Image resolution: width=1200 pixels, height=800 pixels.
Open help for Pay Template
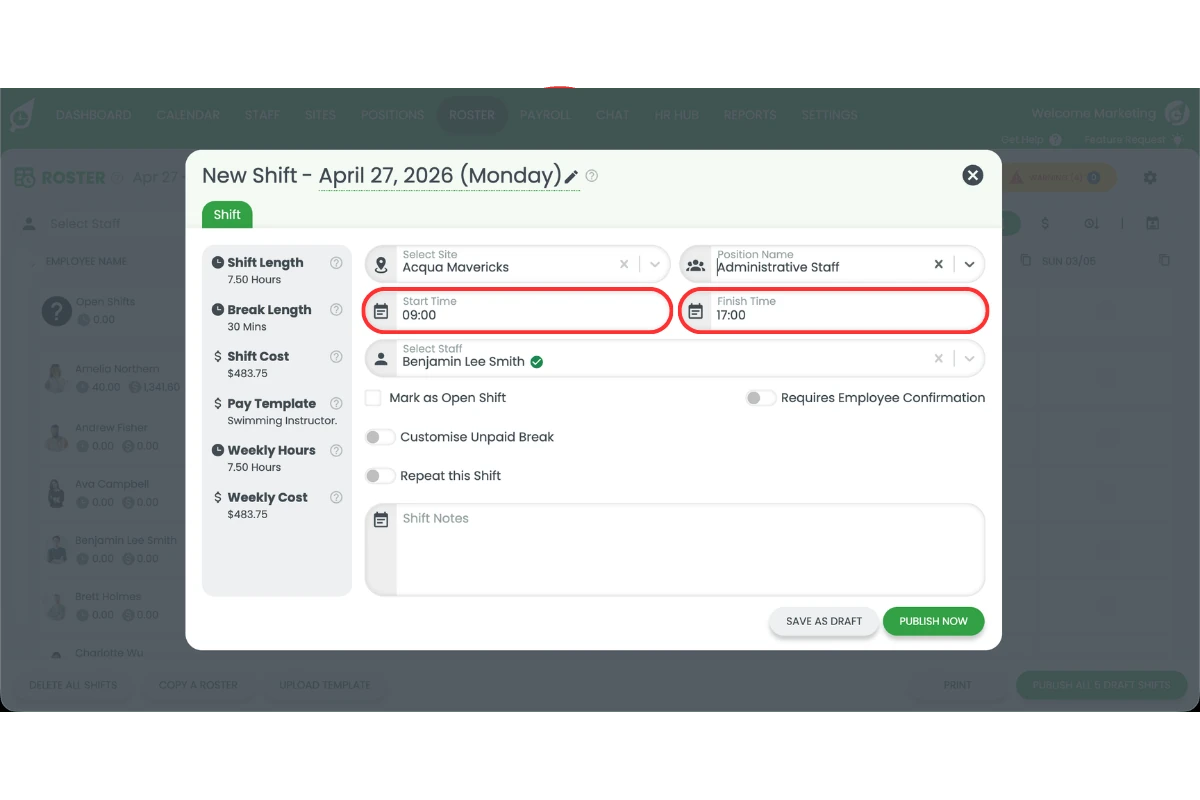tap(336, 404)
